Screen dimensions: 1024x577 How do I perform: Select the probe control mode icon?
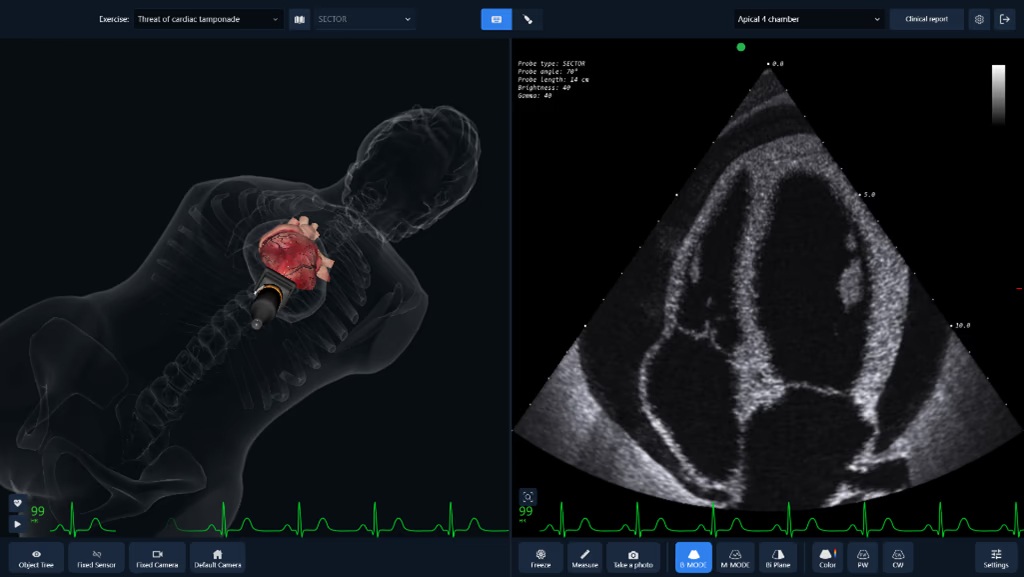528,19
